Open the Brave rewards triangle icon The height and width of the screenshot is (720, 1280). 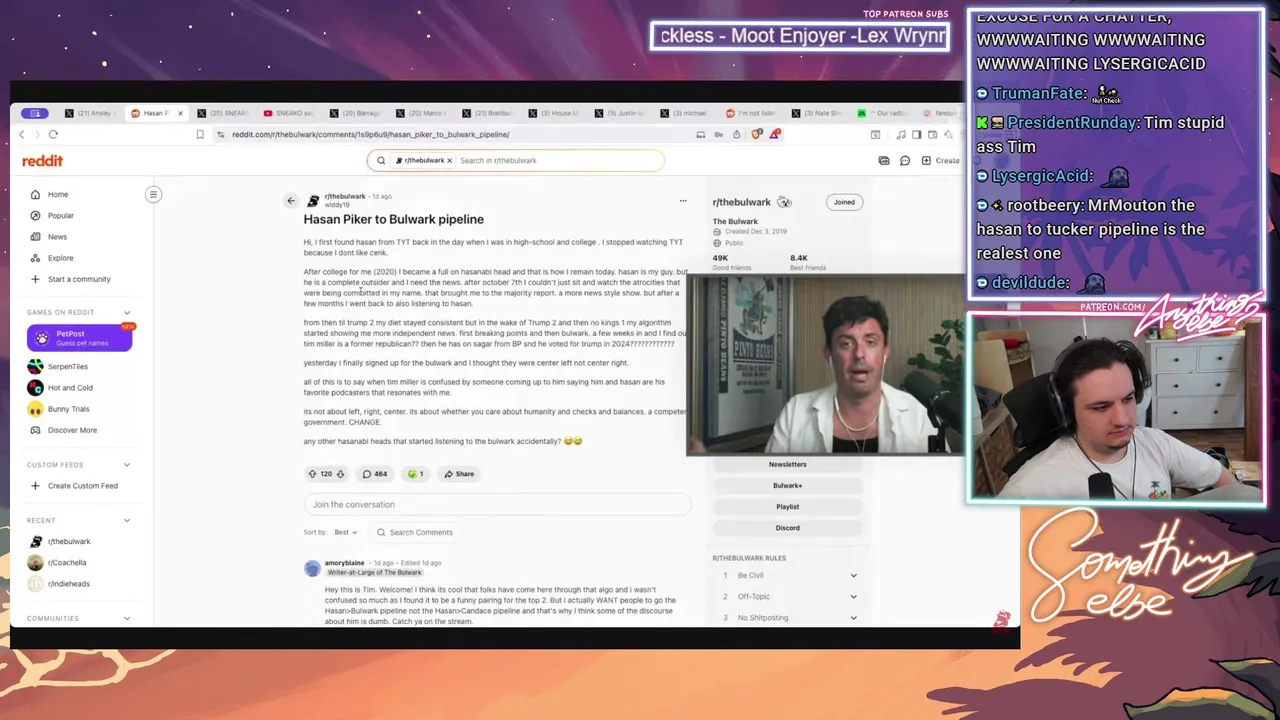point(776,134)
